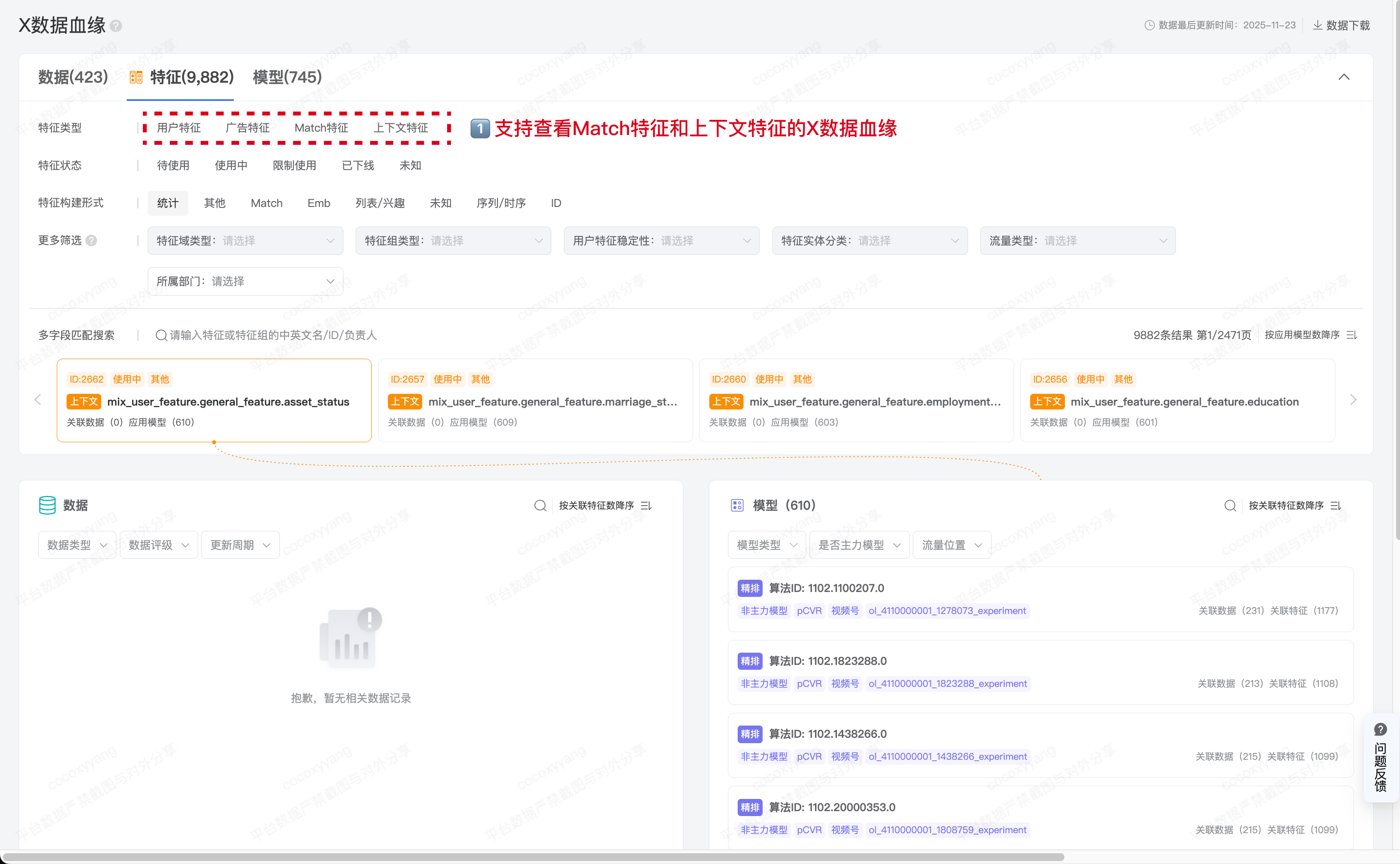
Task: Open search in the 模型 (610) panel
Action: click(1230, 506)
